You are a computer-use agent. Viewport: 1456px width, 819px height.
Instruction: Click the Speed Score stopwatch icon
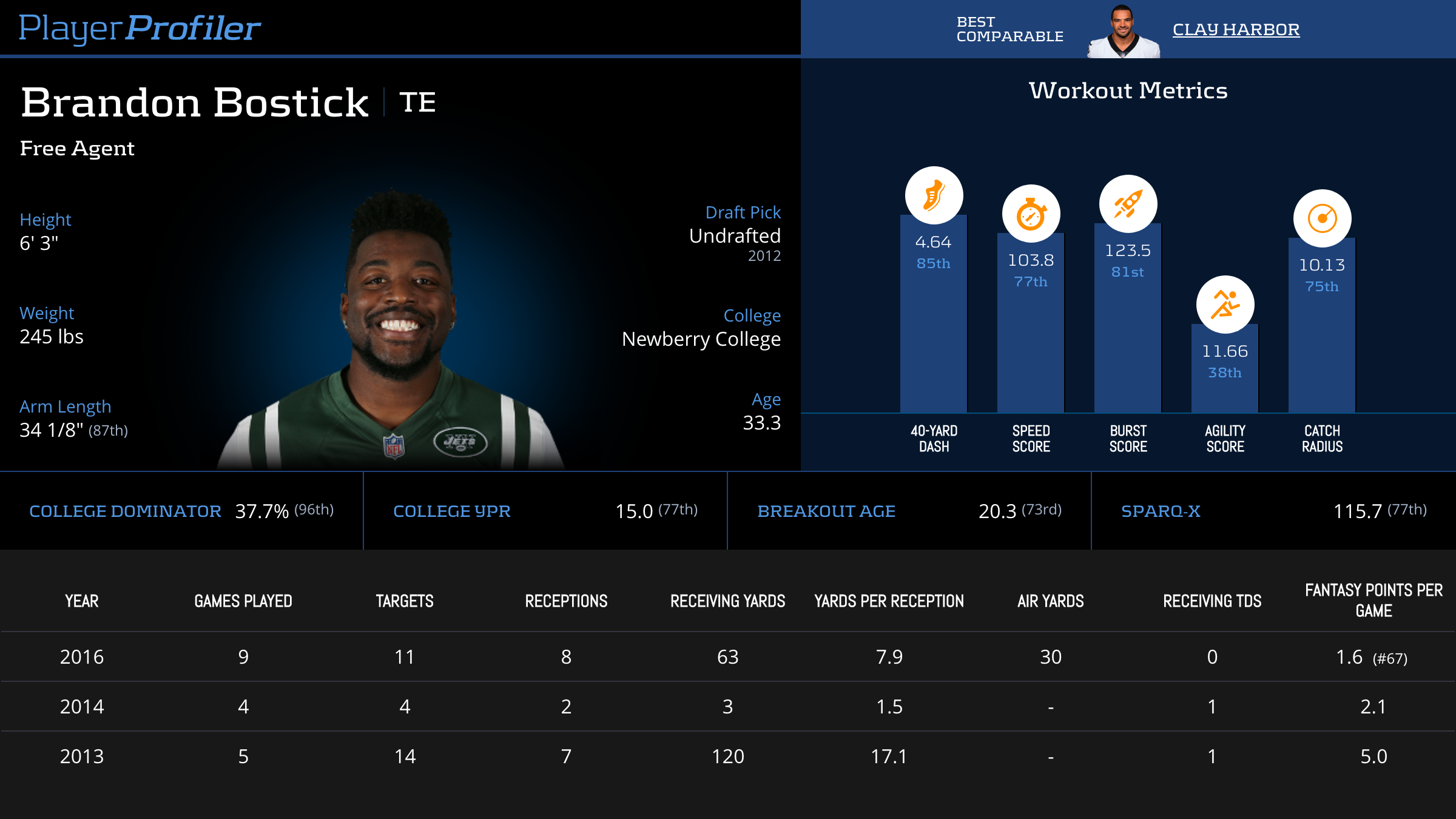pyautogui.click(x=1031, y=214)
